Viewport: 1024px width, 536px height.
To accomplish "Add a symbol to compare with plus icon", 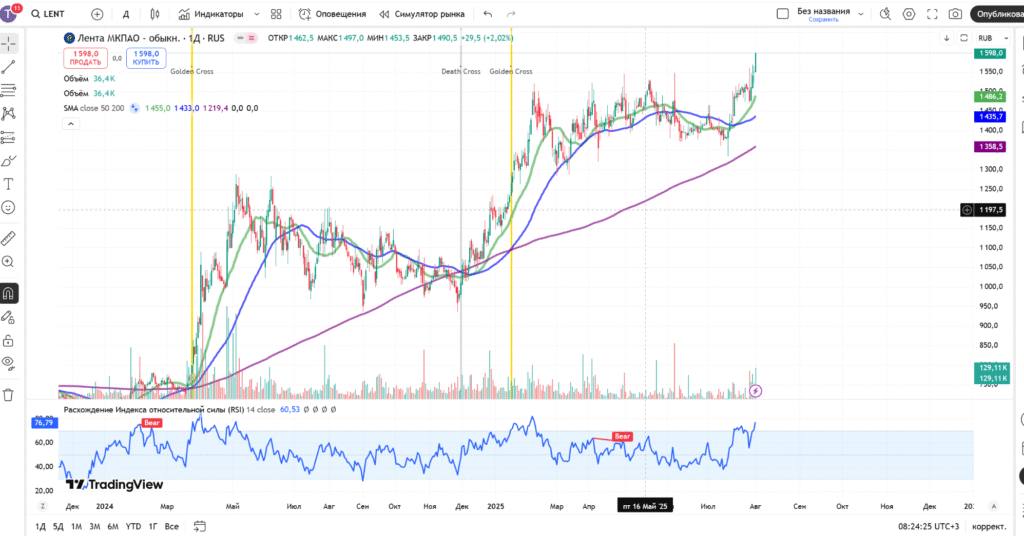I will tap(97, 14).
